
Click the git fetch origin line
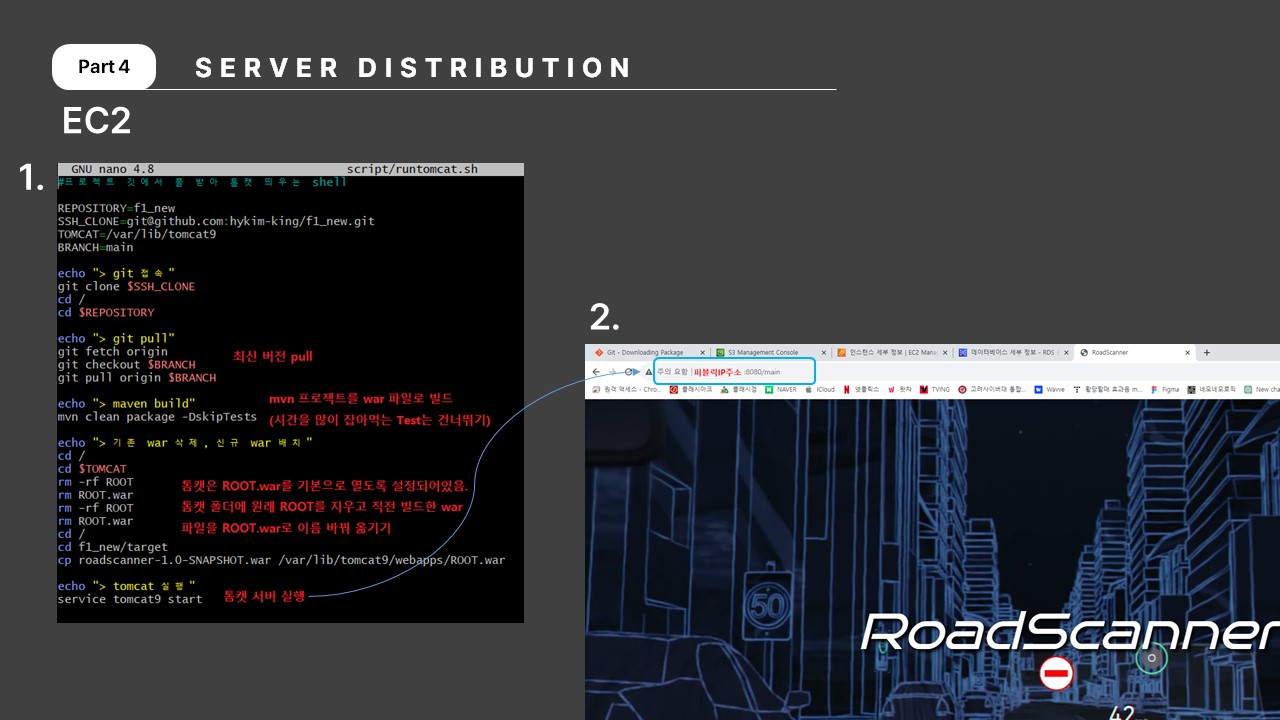[113, 351]
